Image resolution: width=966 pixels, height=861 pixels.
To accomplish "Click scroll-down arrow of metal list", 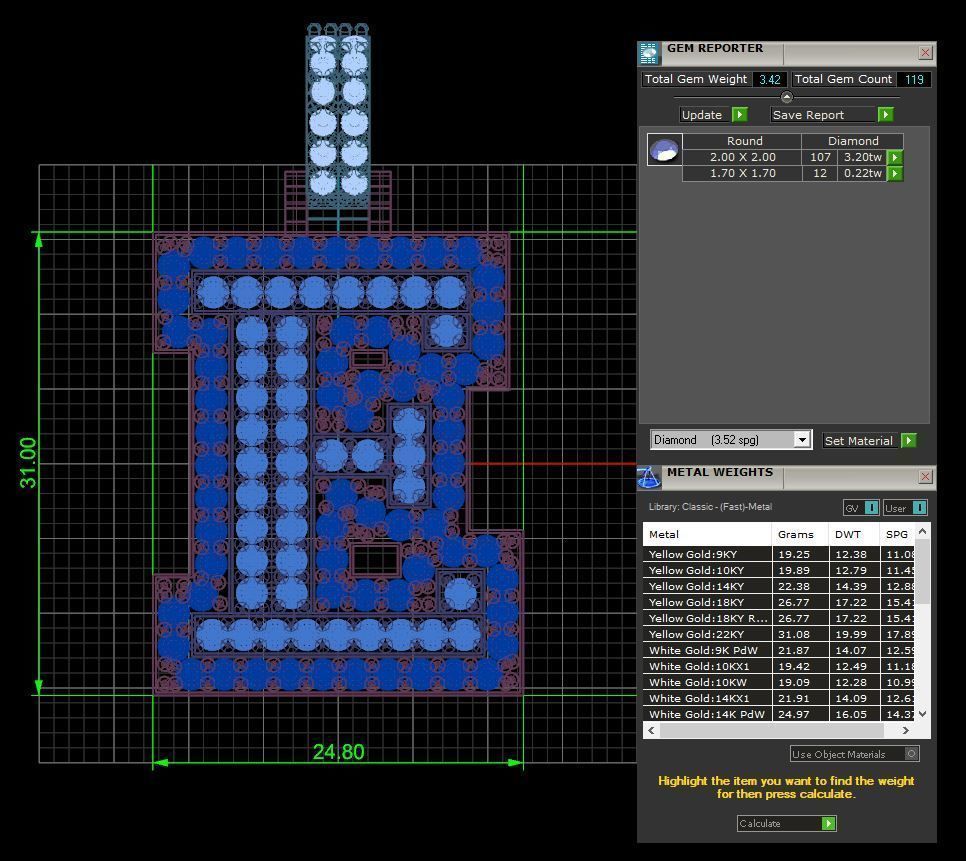I will click(922, 714).
